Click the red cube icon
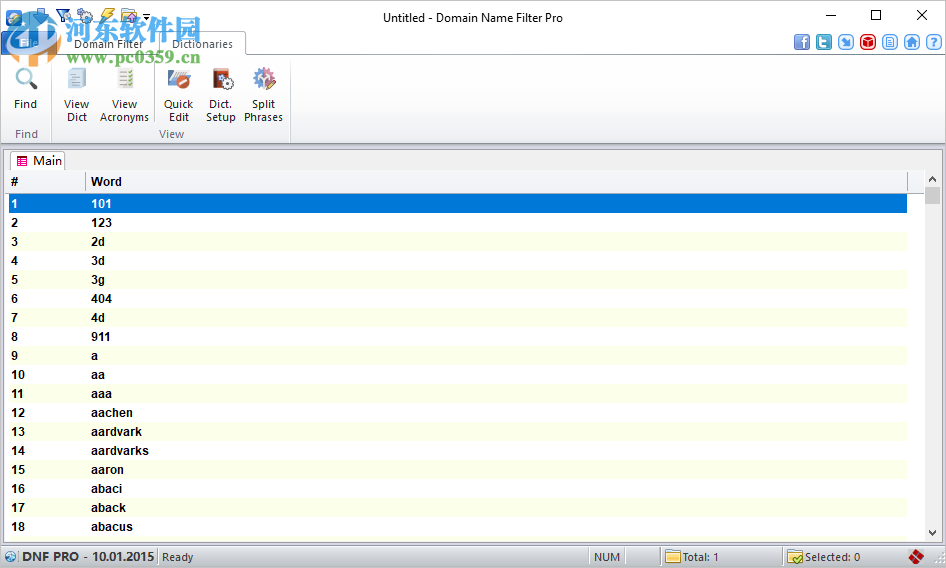The height and width of the screenshot is (568, 946). pyautogui.click(x=868, y=42)
